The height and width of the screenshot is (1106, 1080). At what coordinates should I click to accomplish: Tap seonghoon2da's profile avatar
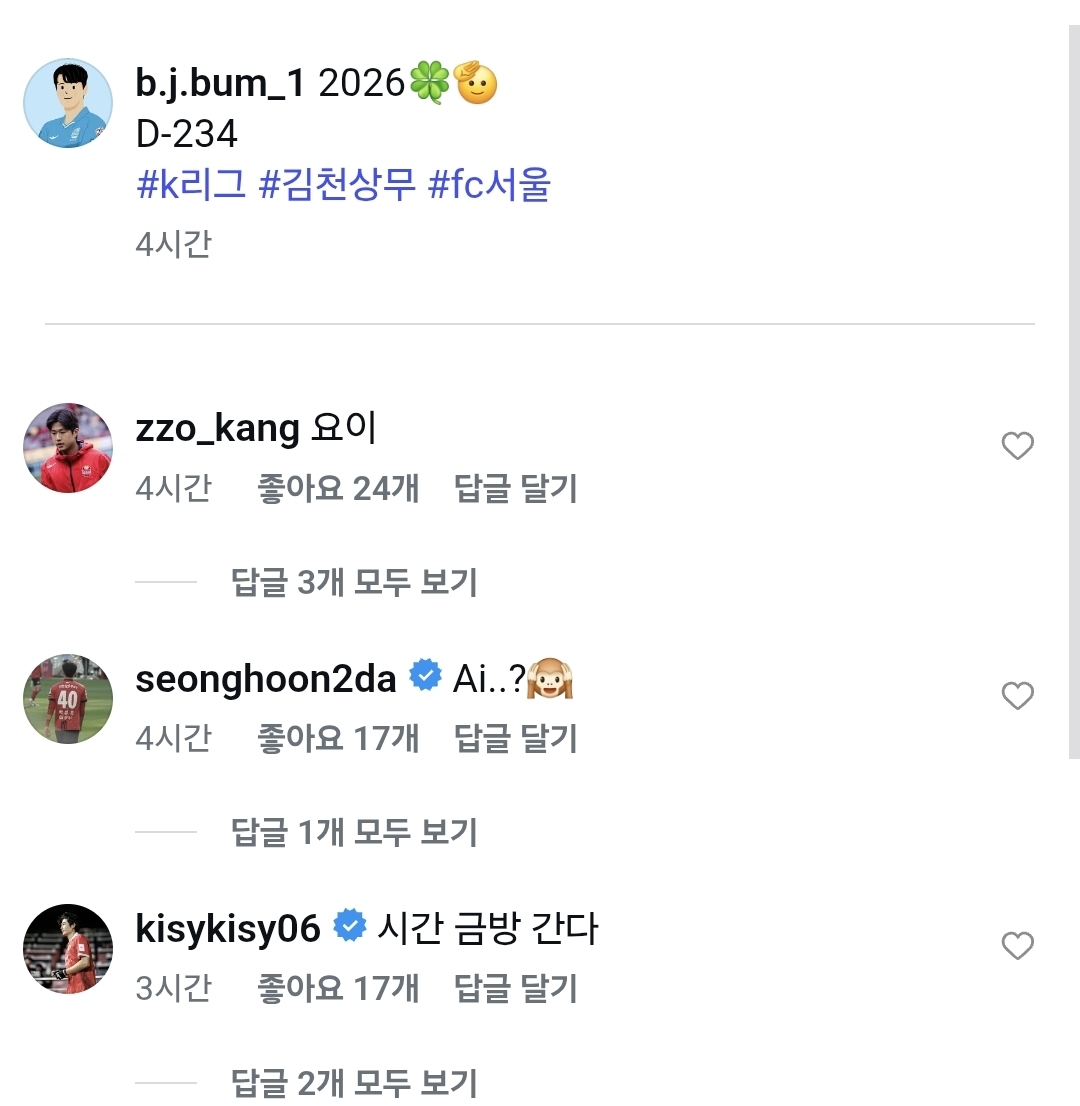point(68,698)
